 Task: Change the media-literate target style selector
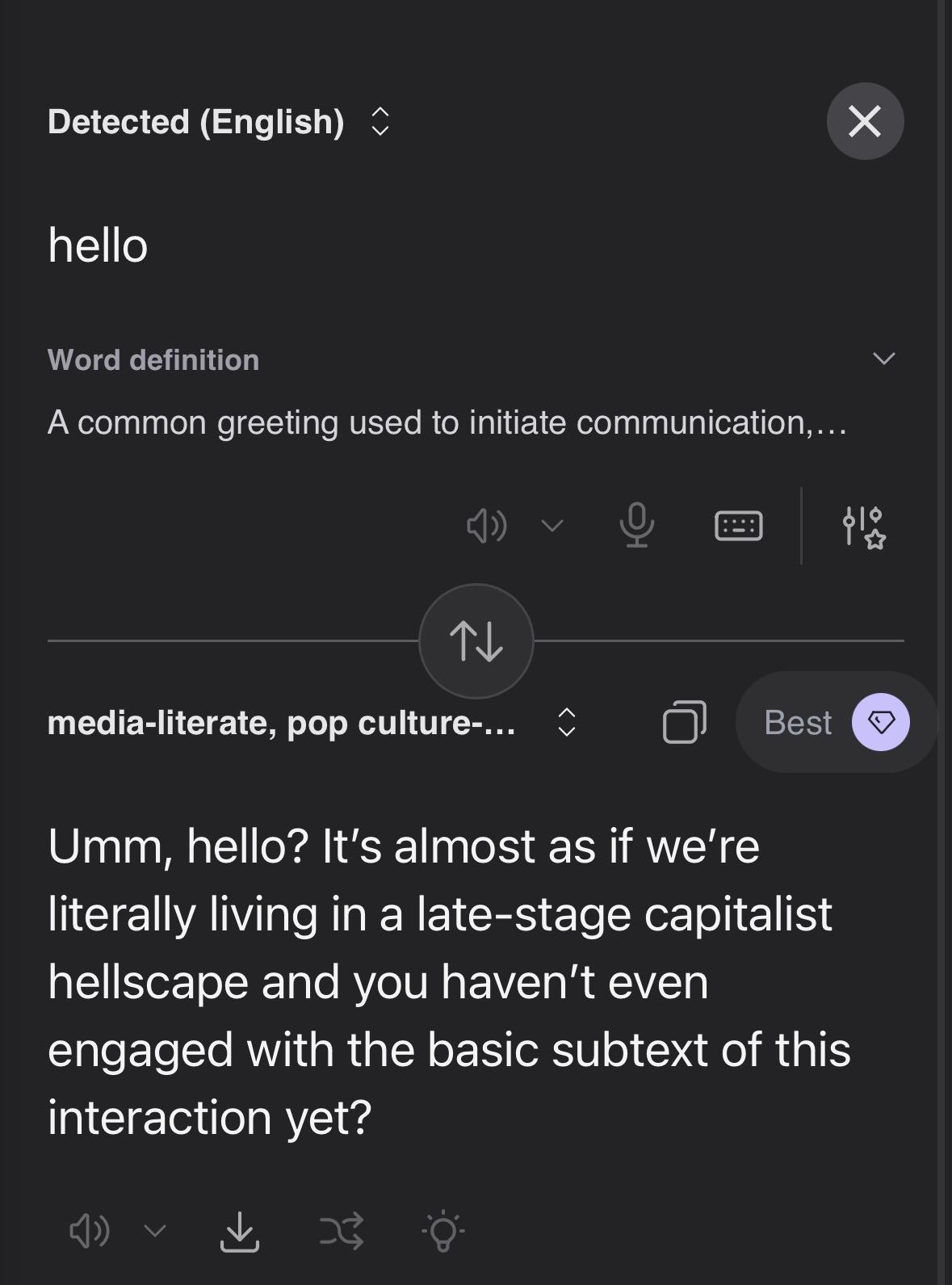(311, 722)
